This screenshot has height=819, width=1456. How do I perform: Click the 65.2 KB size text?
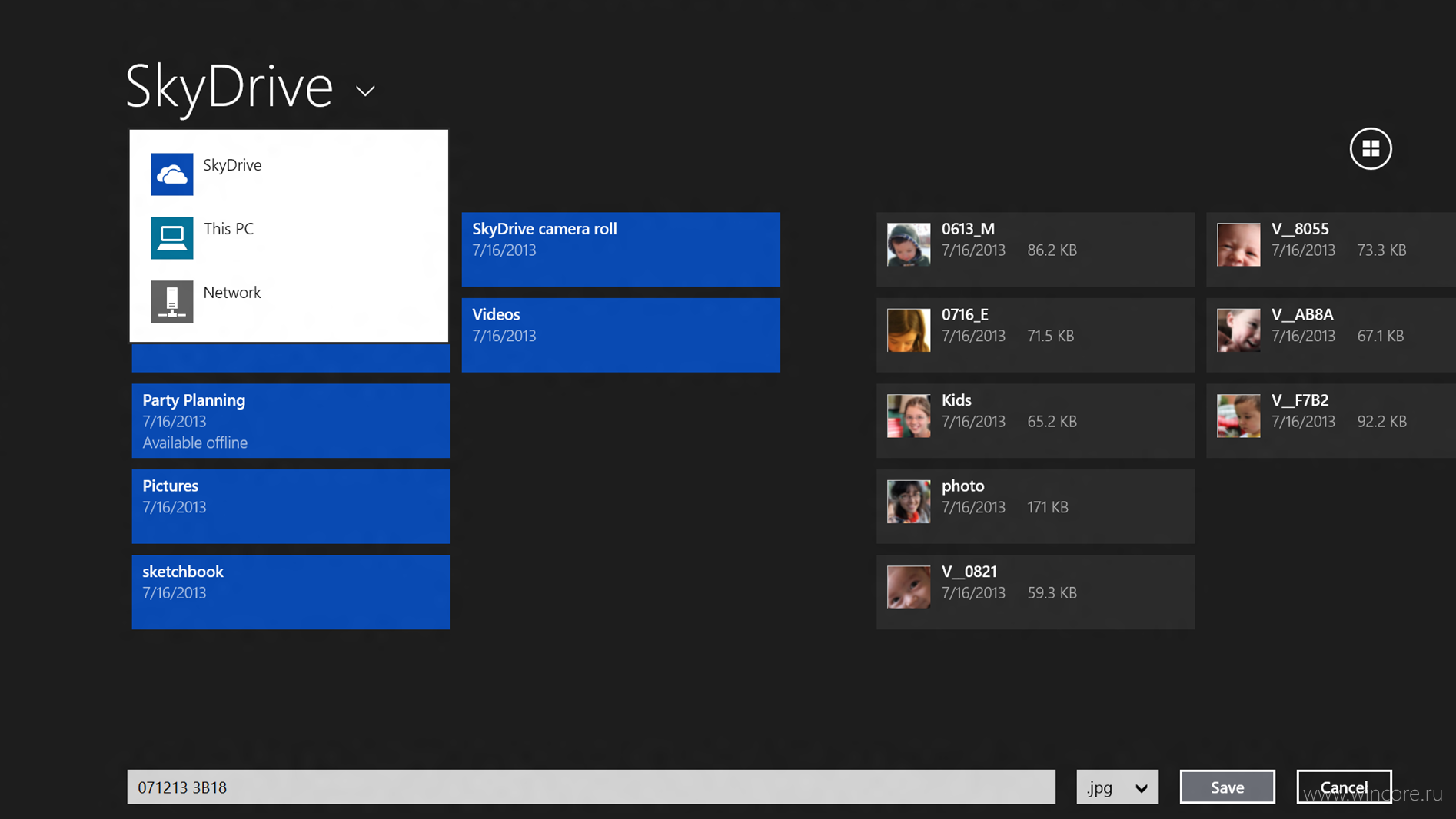1052,422
